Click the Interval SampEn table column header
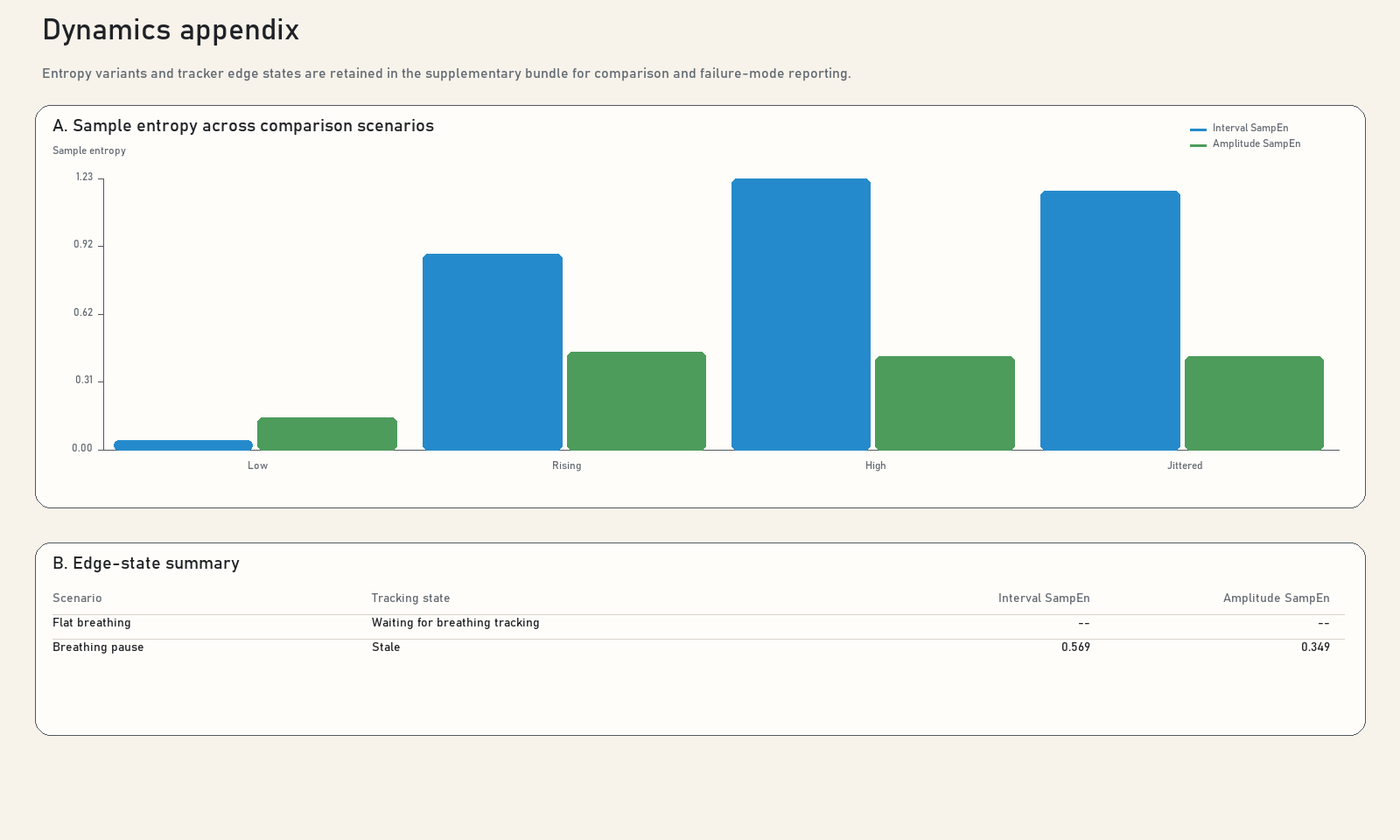 (x=1044, y=598)
